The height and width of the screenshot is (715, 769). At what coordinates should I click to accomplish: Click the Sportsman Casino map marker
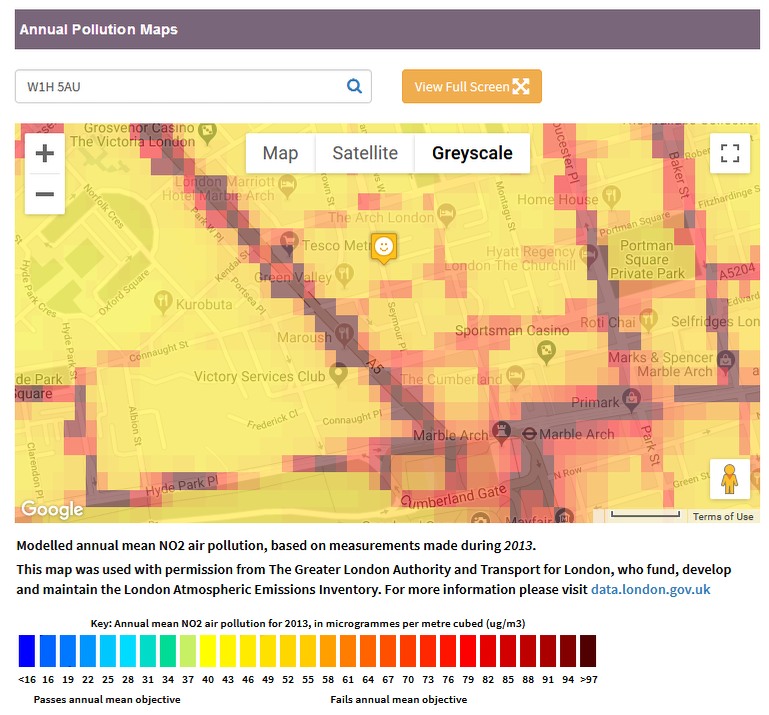(x=547, y=348)
